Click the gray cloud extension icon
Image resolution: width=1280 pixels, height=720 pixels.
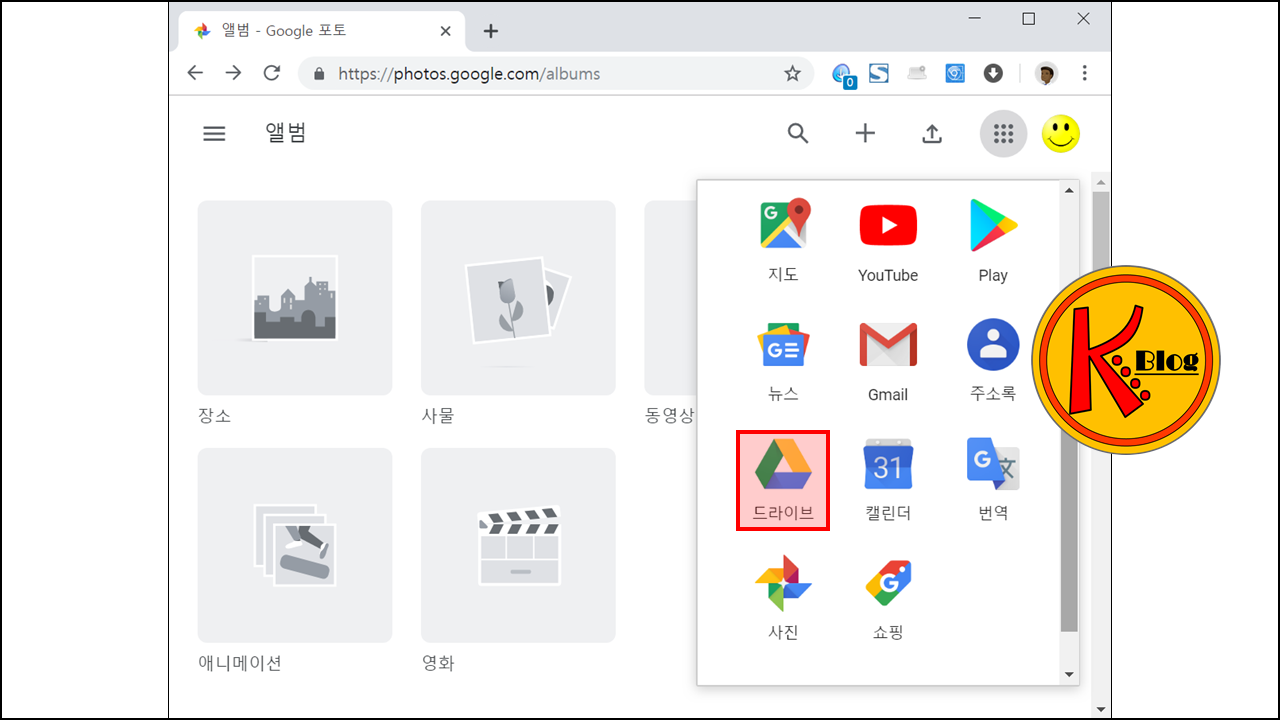(x=917, y=73)
